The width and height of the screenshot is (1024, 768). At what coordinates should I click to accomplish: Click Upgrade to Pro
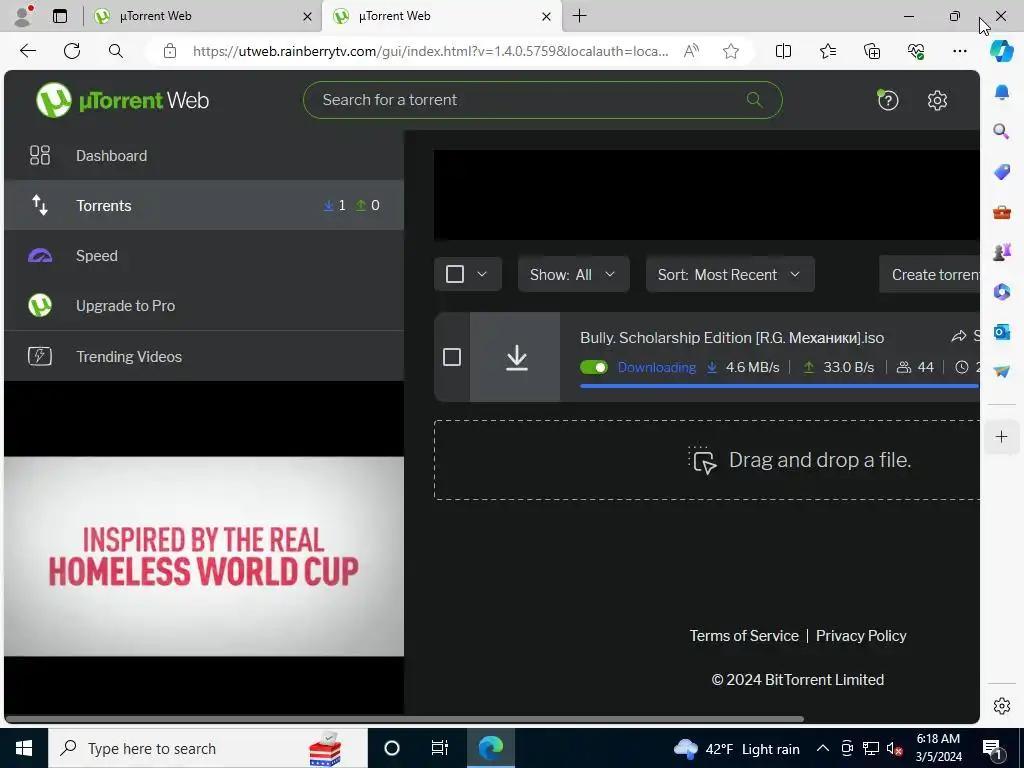(204, 306)
